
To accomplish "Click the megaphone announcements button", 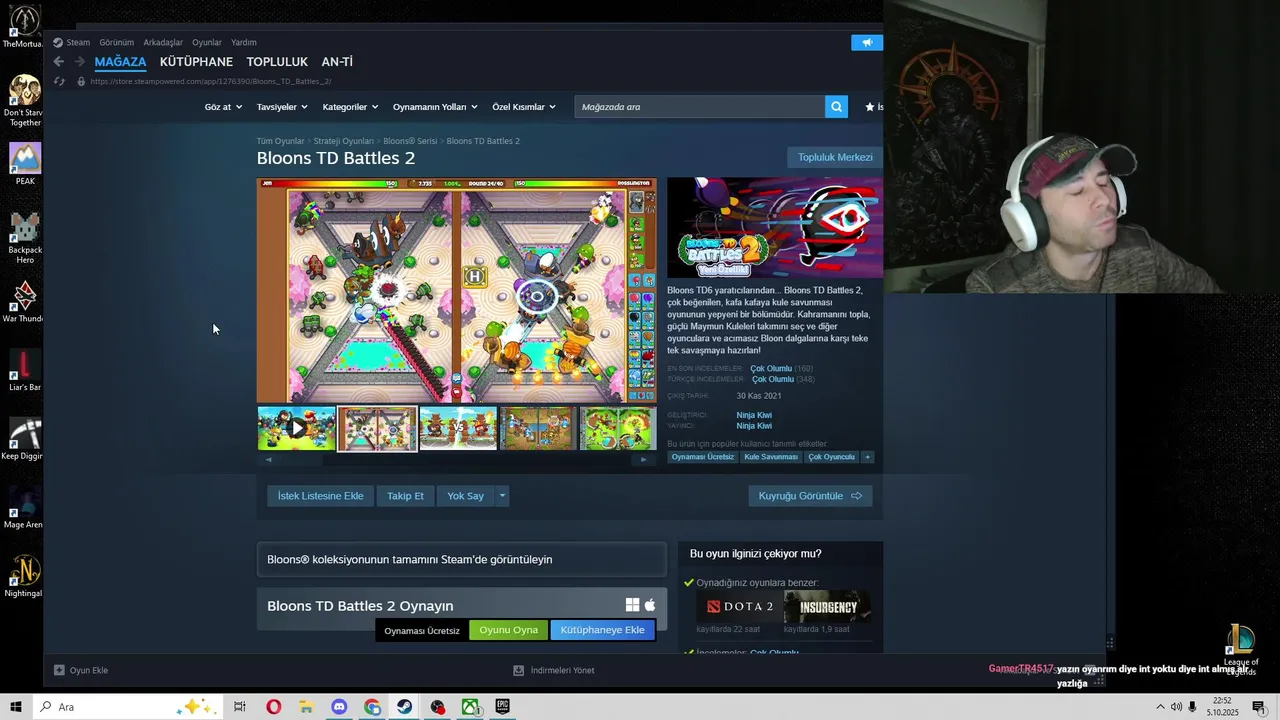I will tap(867, 42).
